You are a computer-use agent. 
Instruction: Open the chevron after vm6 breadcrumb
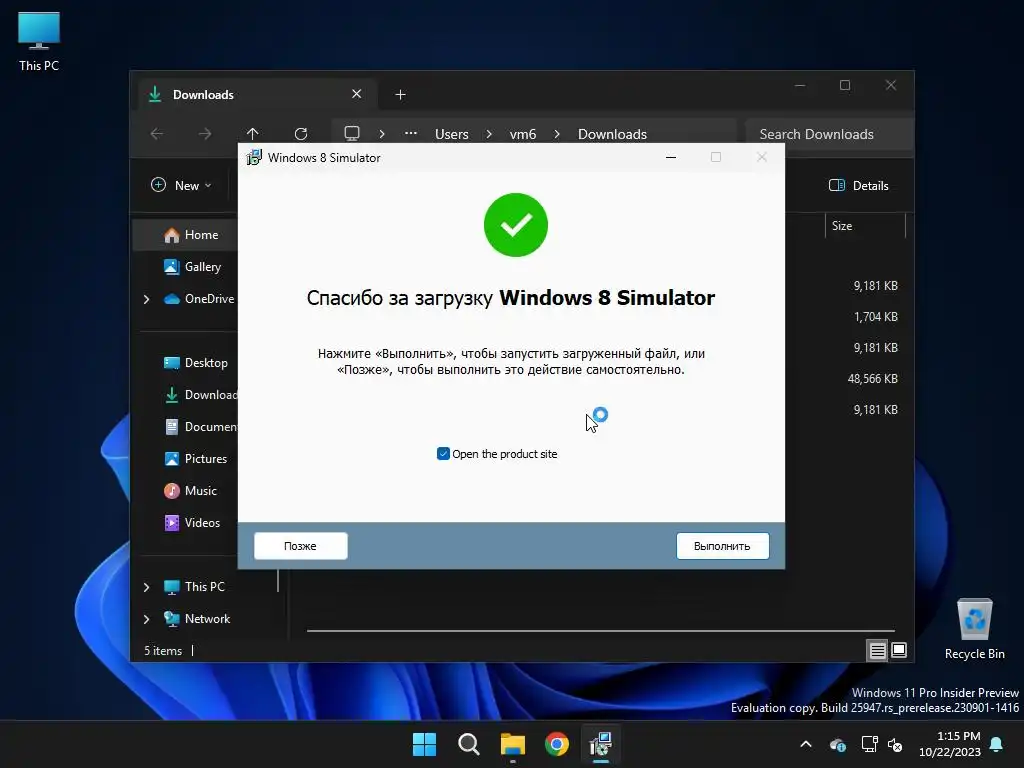tap(557, 134)
